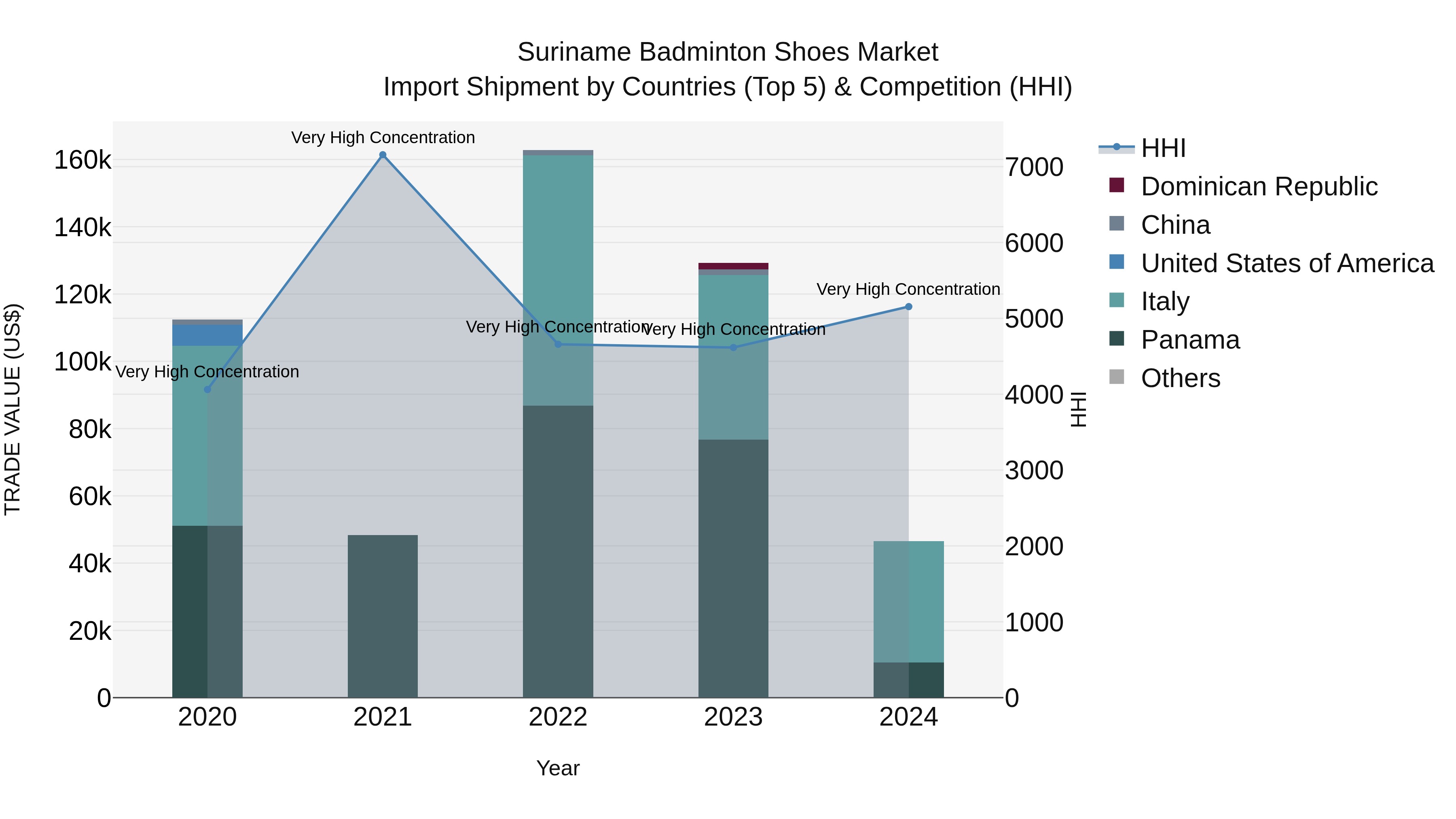
Task: Click the 2021 Panama bar
Action: 383,616
